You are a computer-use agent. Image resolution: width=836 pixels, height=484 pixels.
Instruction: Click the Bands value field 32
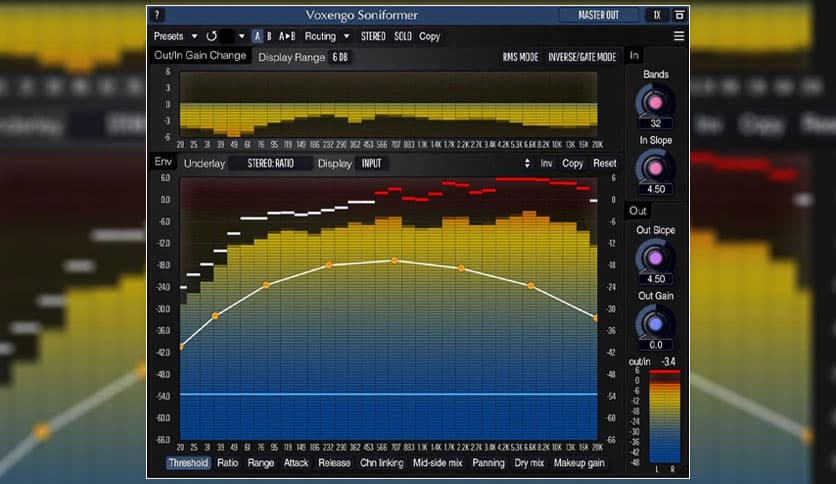click(655, 123)
